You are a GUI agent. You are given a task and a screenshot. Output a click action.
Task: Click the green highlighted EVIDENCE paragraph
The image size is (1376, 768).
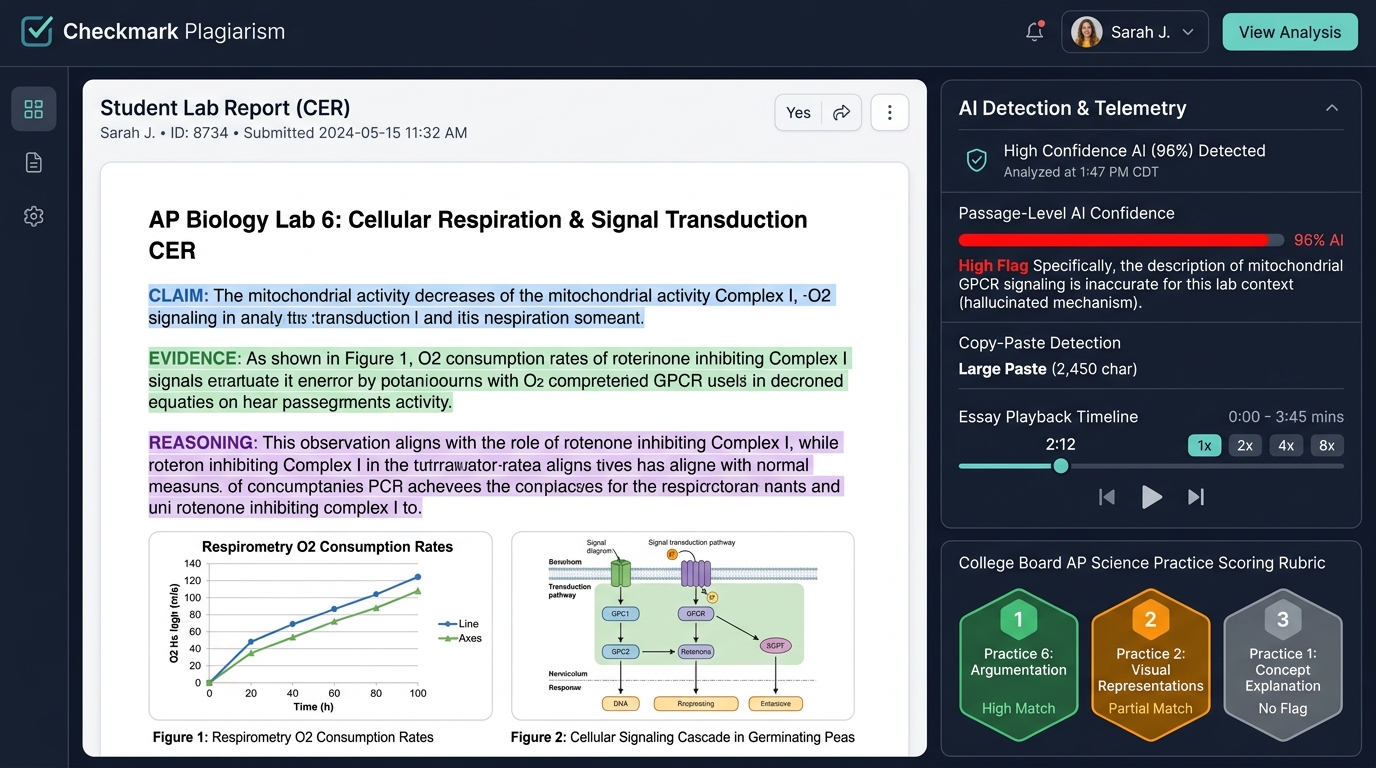(500, 381)
